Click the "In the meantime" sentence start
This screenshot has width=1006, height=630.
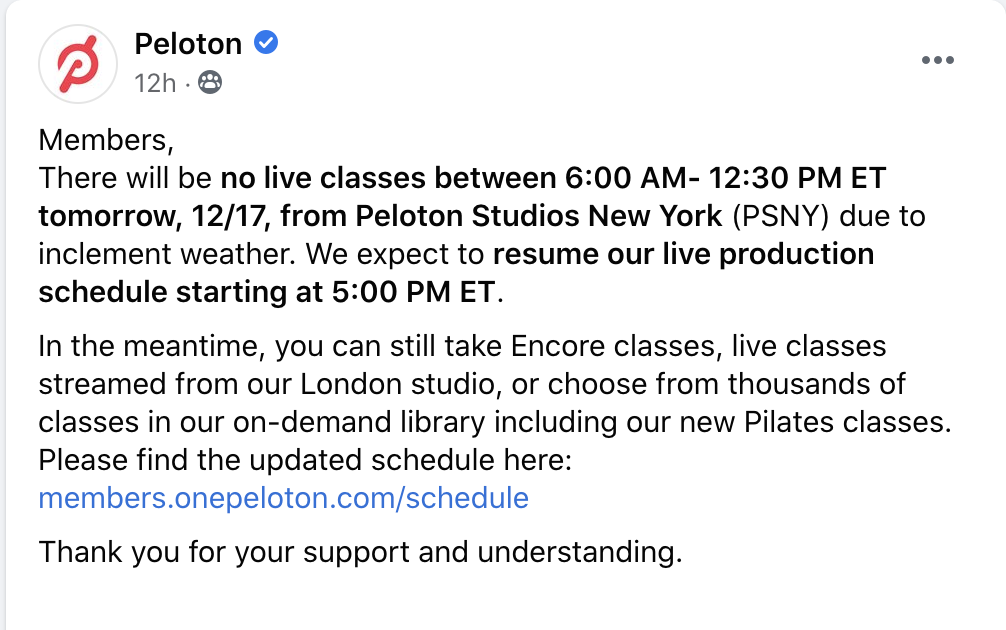click(152, 346)
